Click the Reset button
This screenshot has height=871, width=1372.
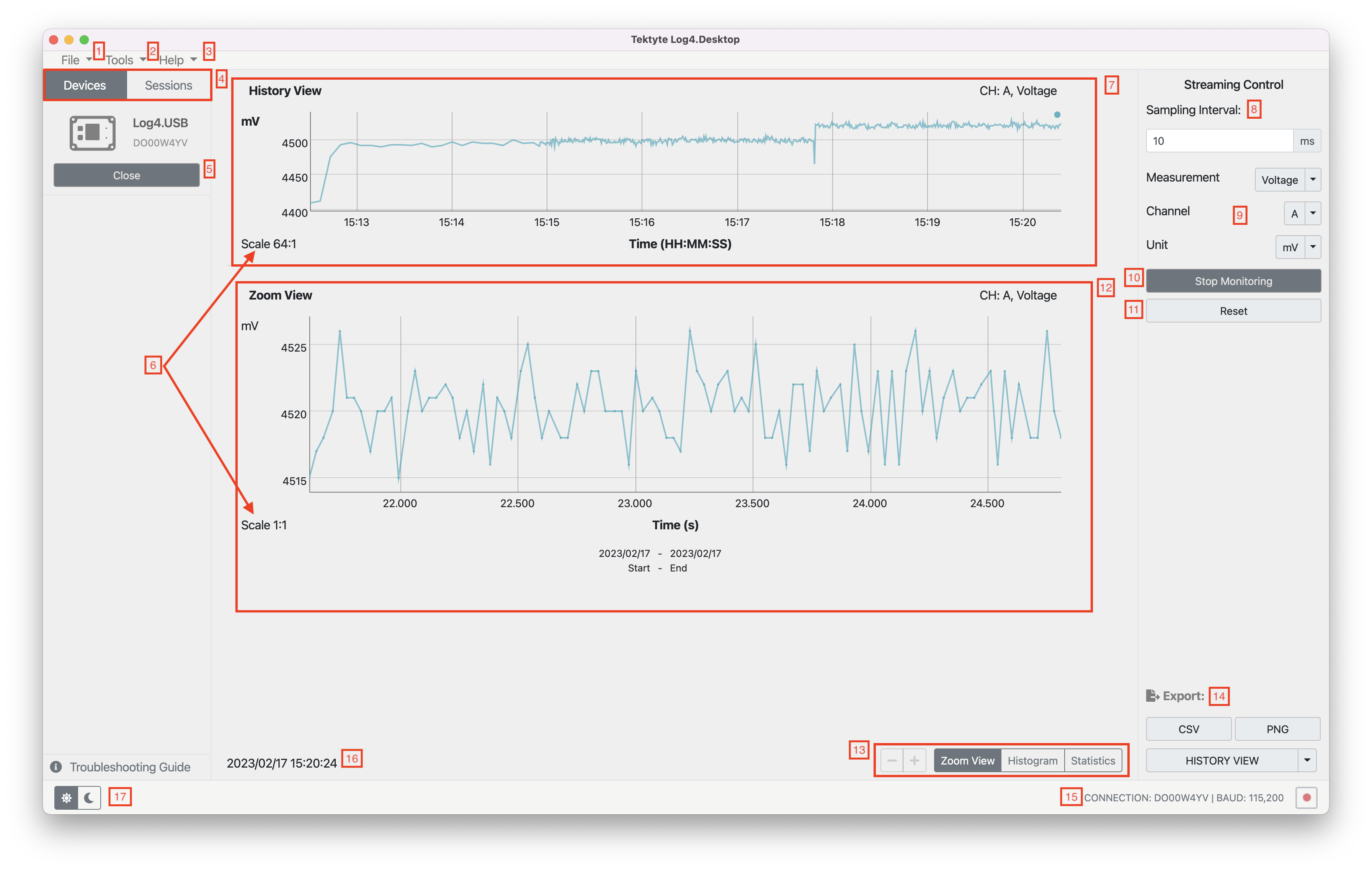(1233, 311)
